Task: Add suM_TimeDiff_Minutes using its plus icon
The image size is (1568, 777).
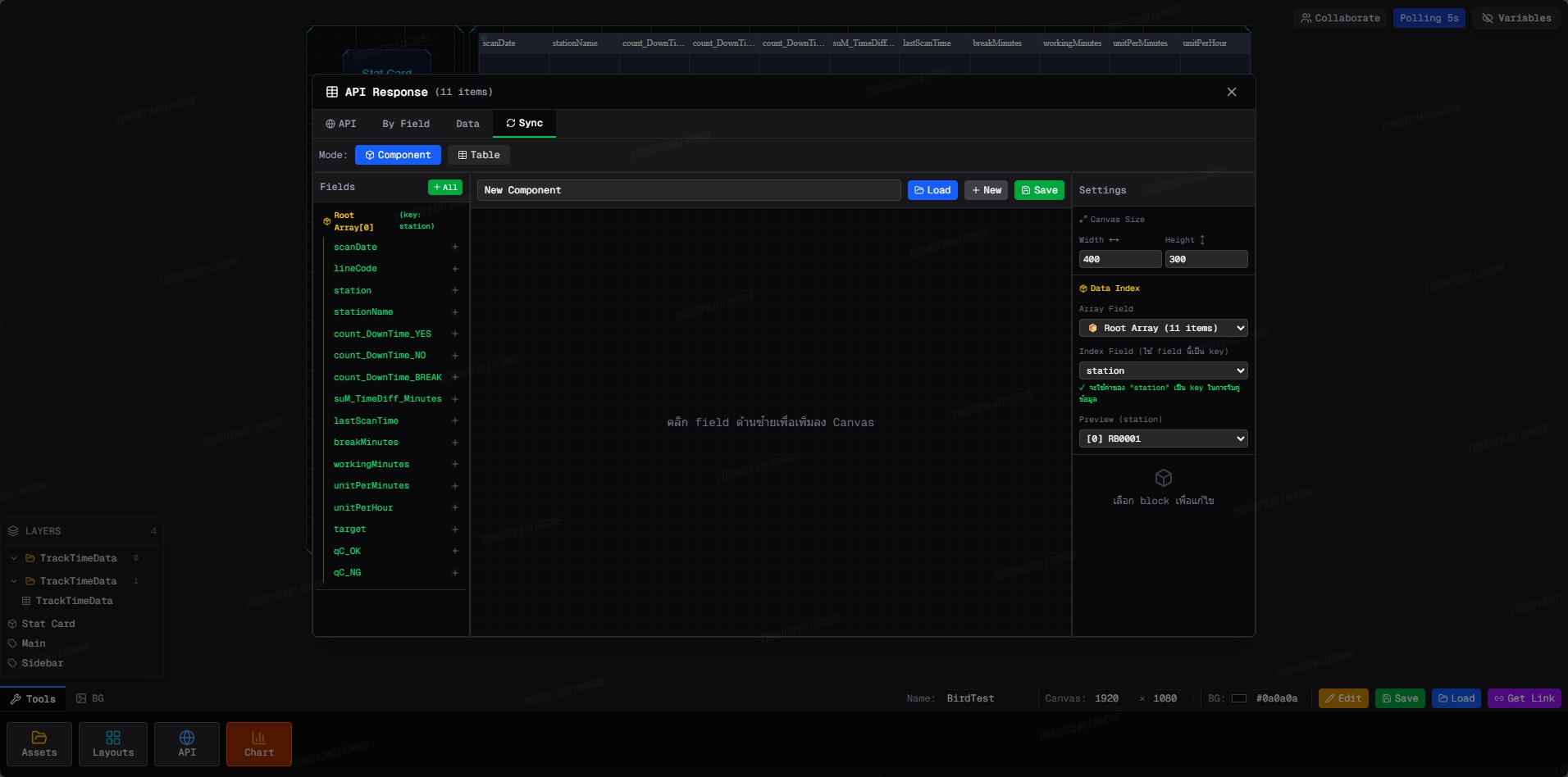Action: tap(455, 399)
